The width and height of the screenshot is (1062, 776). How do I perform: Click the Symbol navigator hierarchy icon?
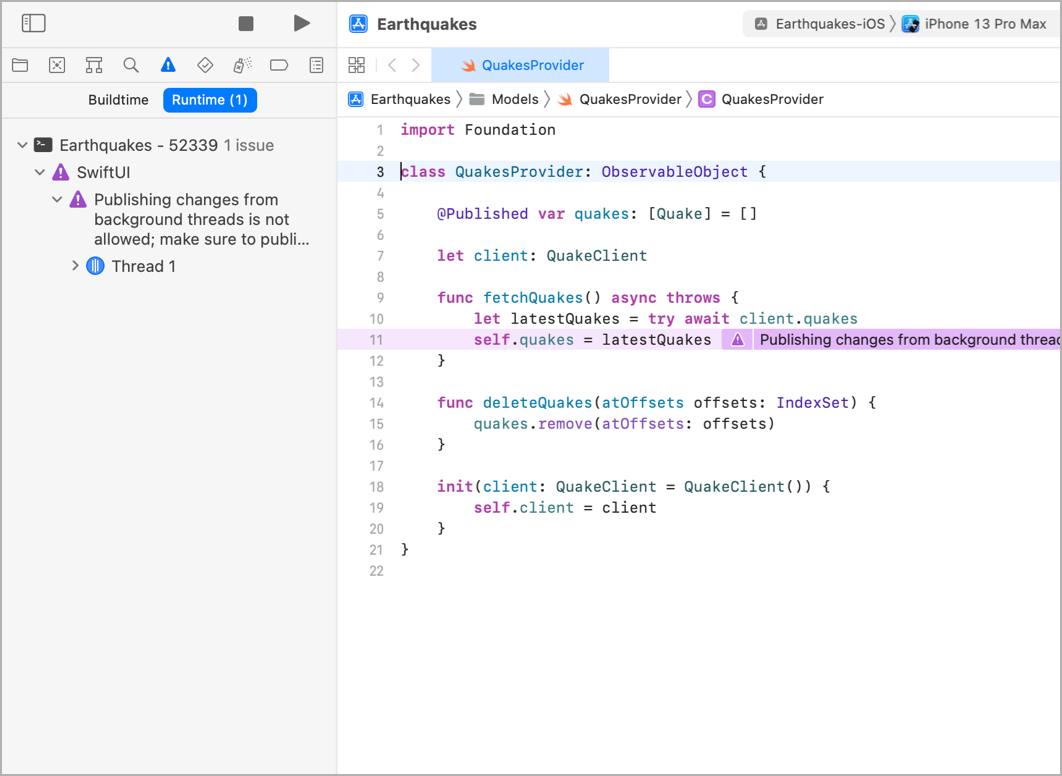click(x=94, y=64)
